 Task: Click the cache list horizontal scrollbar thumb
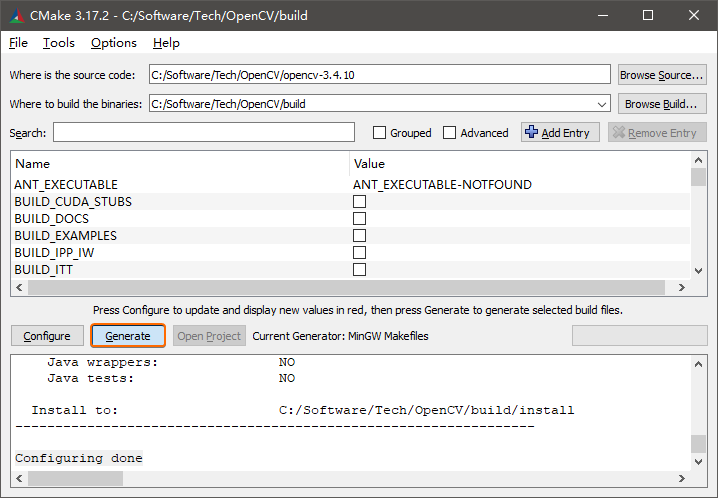click(347, 287)
